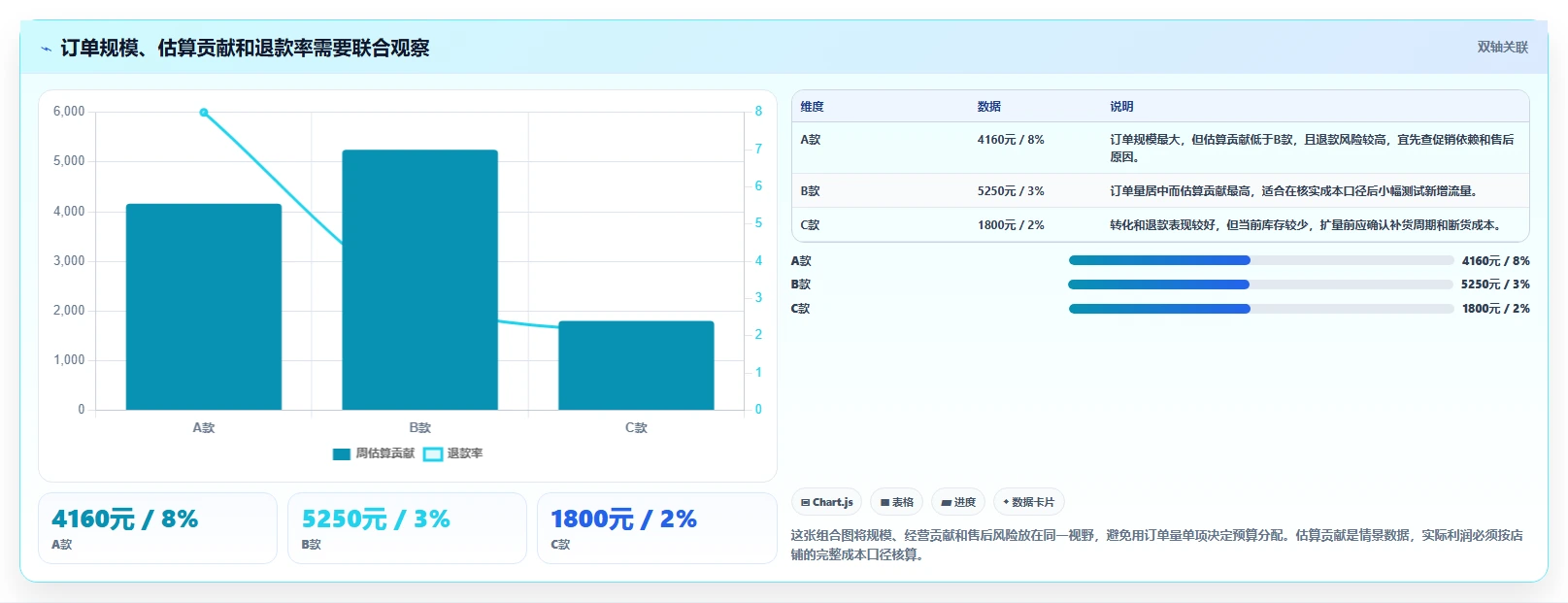The width and height of the screenshot is (1568, 603).
Task: Click the 数据 column header
Action: (x=988, y=107)
